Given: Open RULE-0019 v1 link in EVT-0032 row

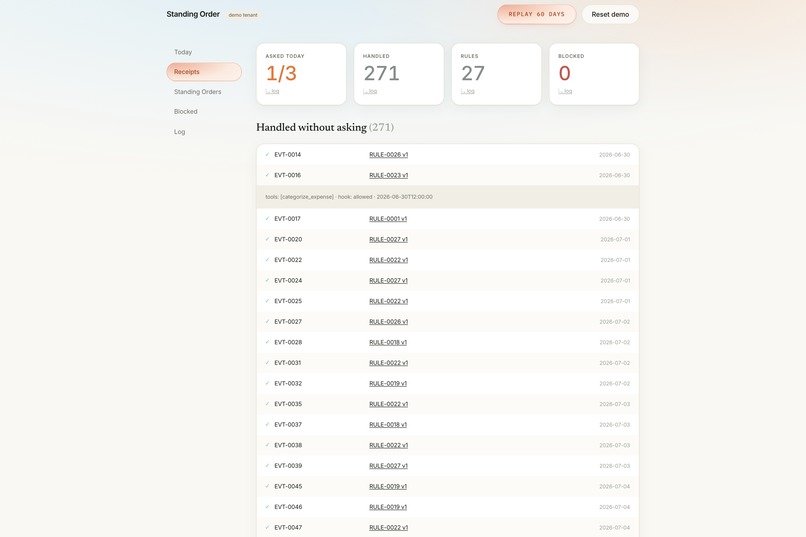Looking at the screenshot, I should (x=388, y=383).
